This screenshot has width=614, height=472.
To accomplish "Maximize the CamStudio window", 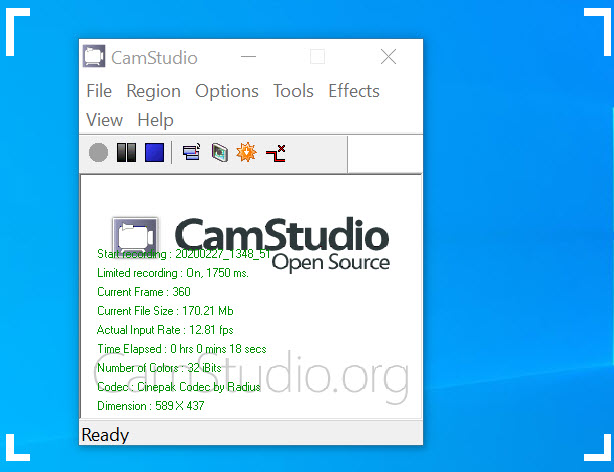I will point(317,57).
